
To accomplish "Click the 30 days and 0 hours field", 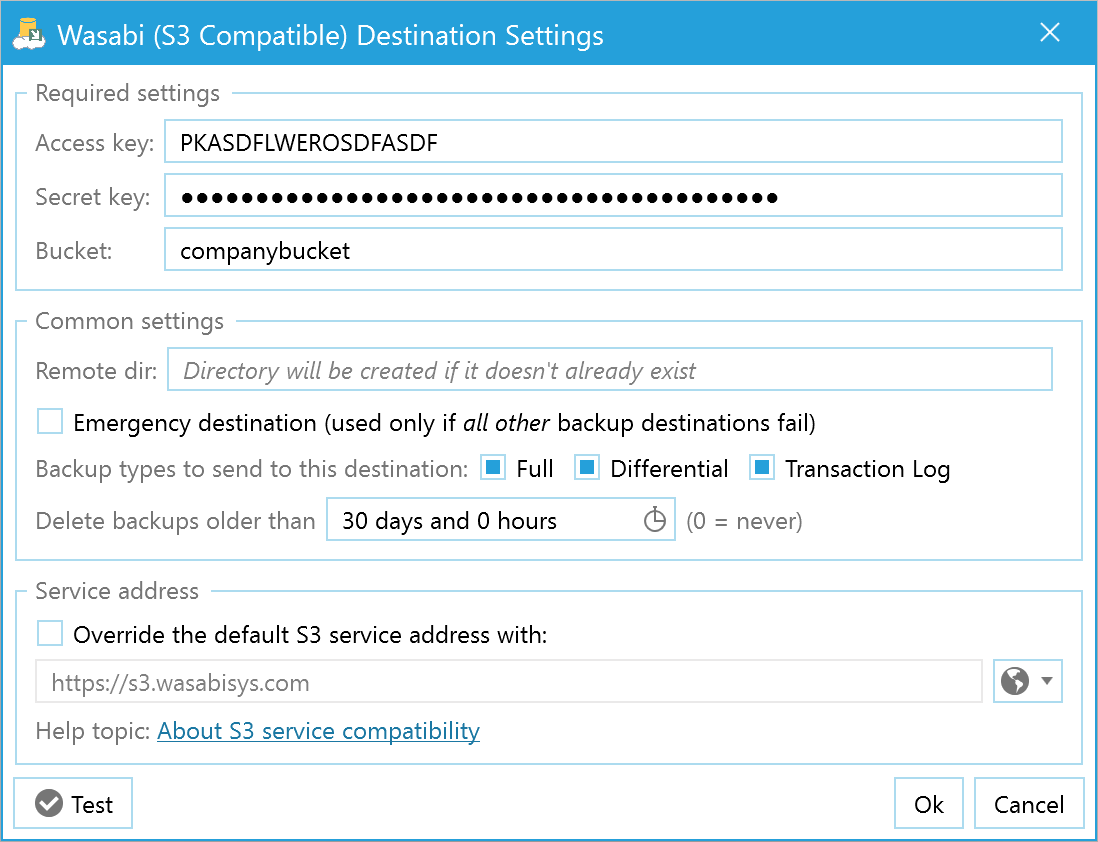I will pyautogui.click(x=501, y=520).
